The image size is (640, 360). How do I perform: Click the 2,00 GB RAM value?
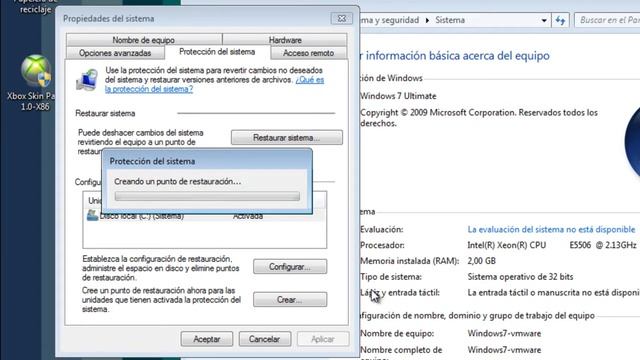(482, 261)
